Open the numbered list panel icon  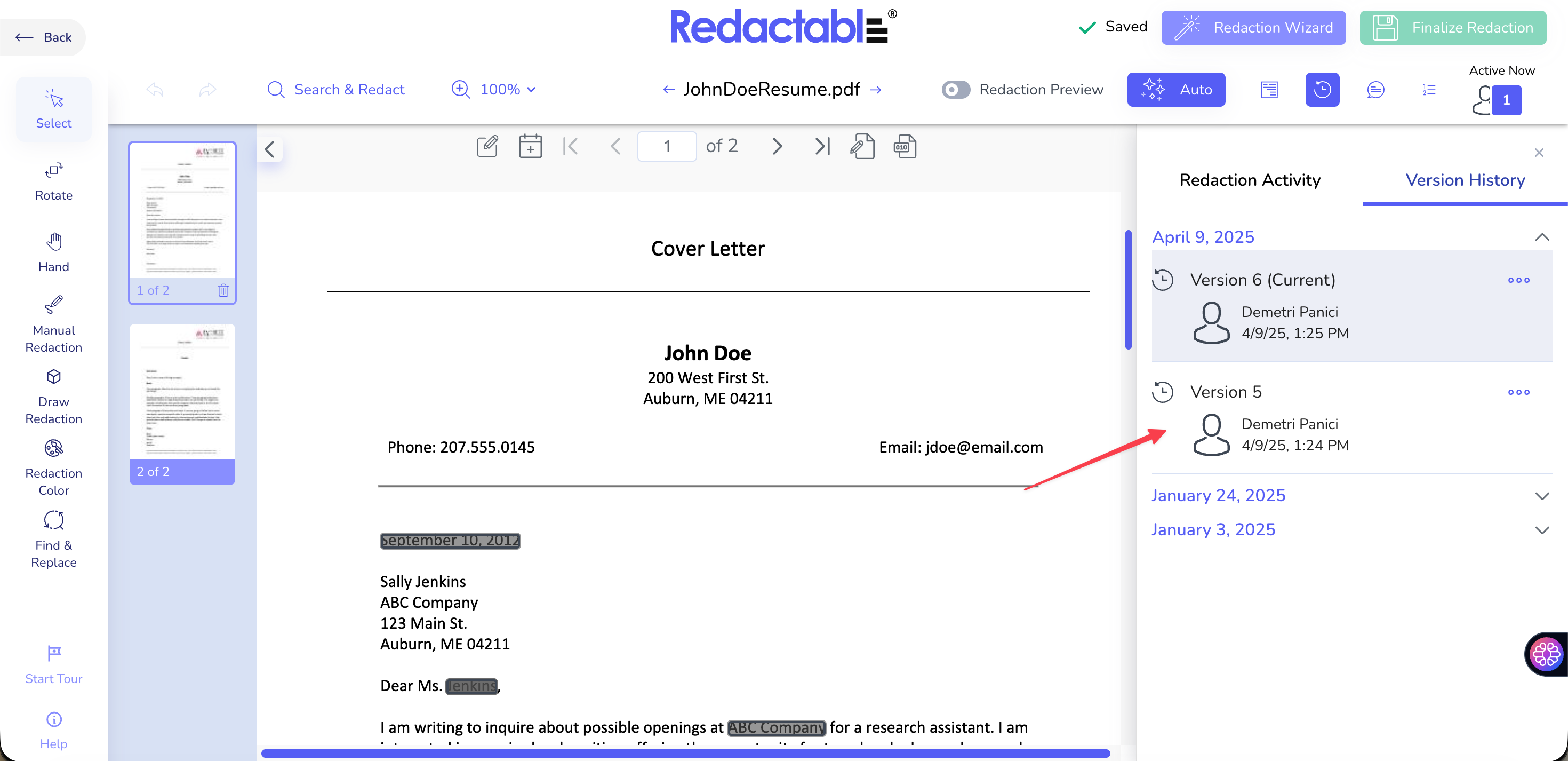click(1429, 90)
